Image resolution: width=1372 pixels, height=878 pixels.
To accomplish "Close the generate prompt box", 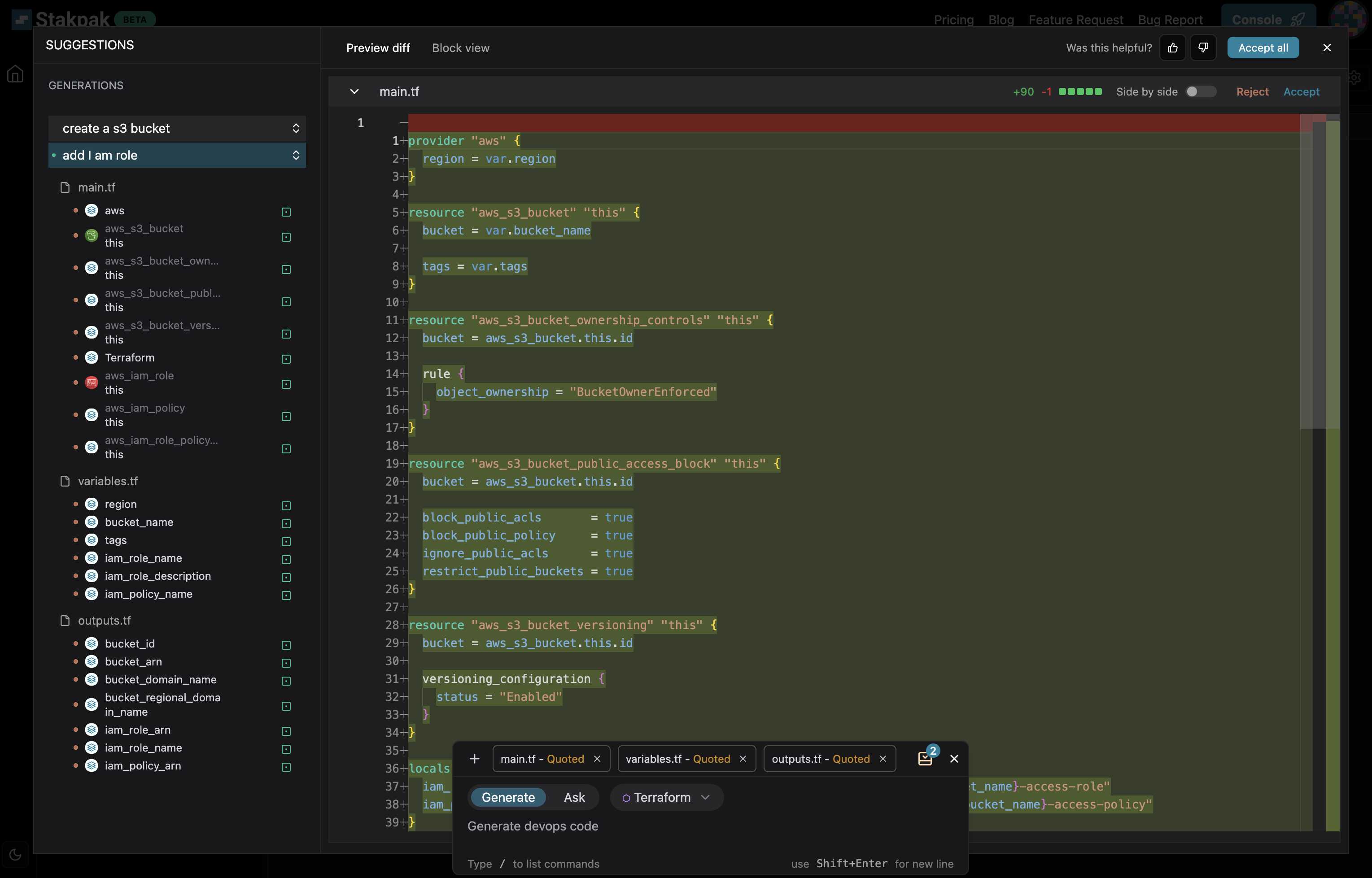I will click(x=954, y=759).
